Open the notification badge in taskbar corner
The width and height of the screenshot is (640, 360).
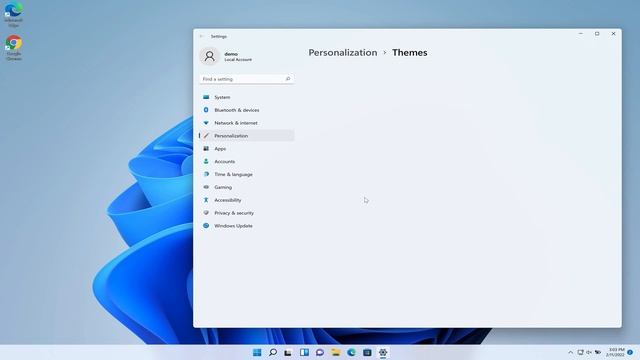click(630, 352)
